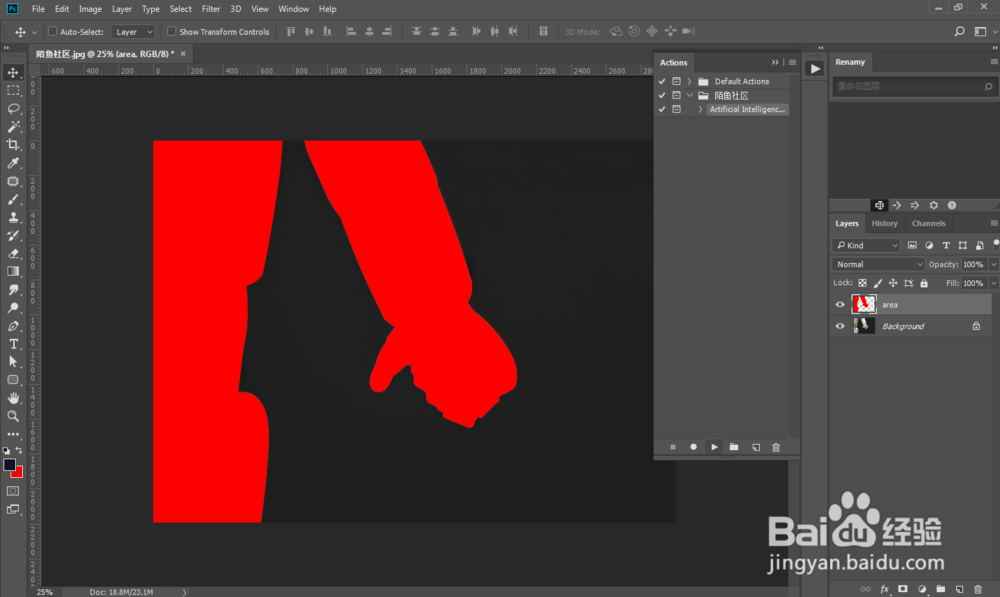Click Add layer style fx icon

coord(885,589)
